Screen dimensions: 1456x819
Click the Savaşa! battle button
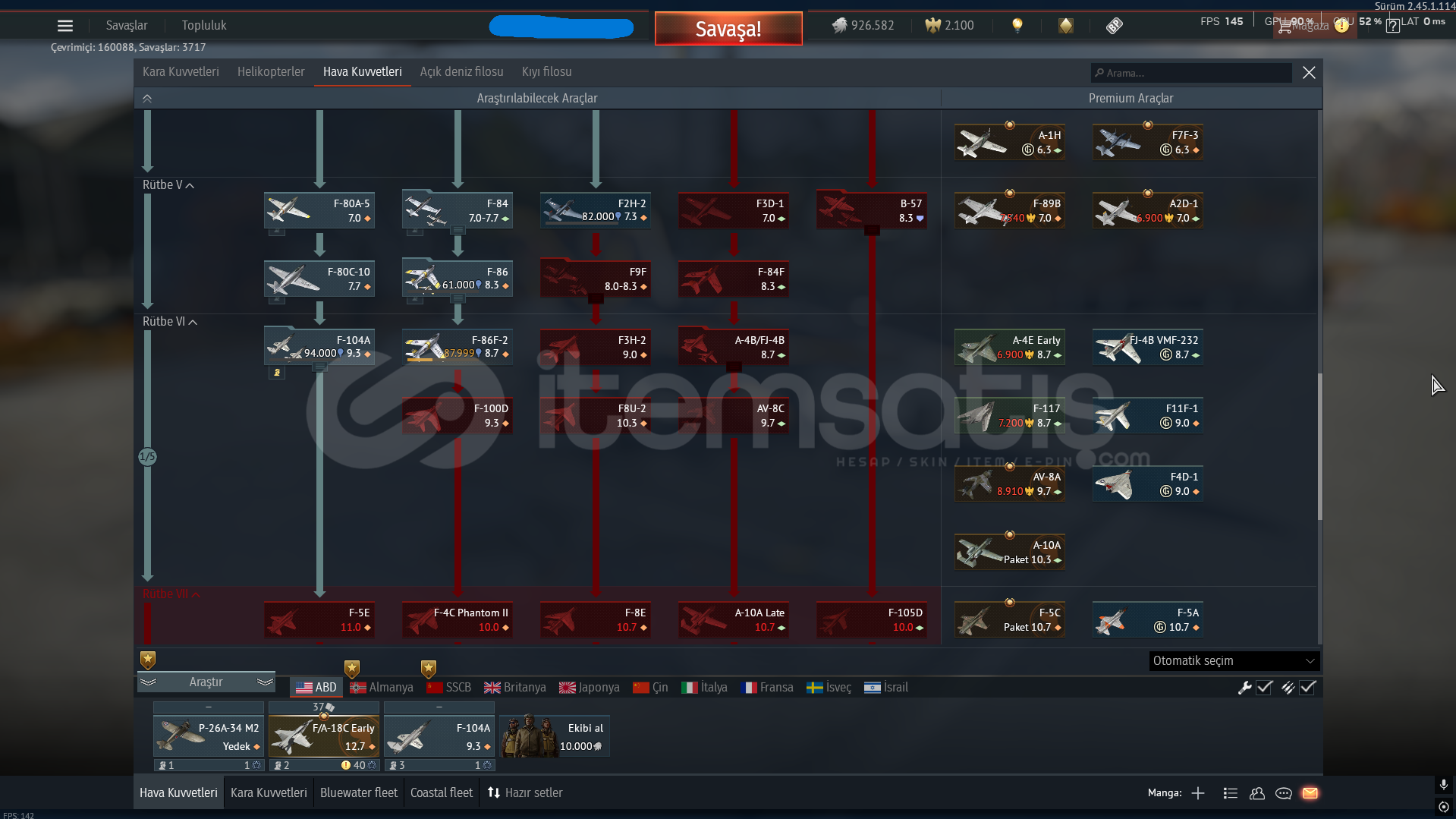coord(728,29)
